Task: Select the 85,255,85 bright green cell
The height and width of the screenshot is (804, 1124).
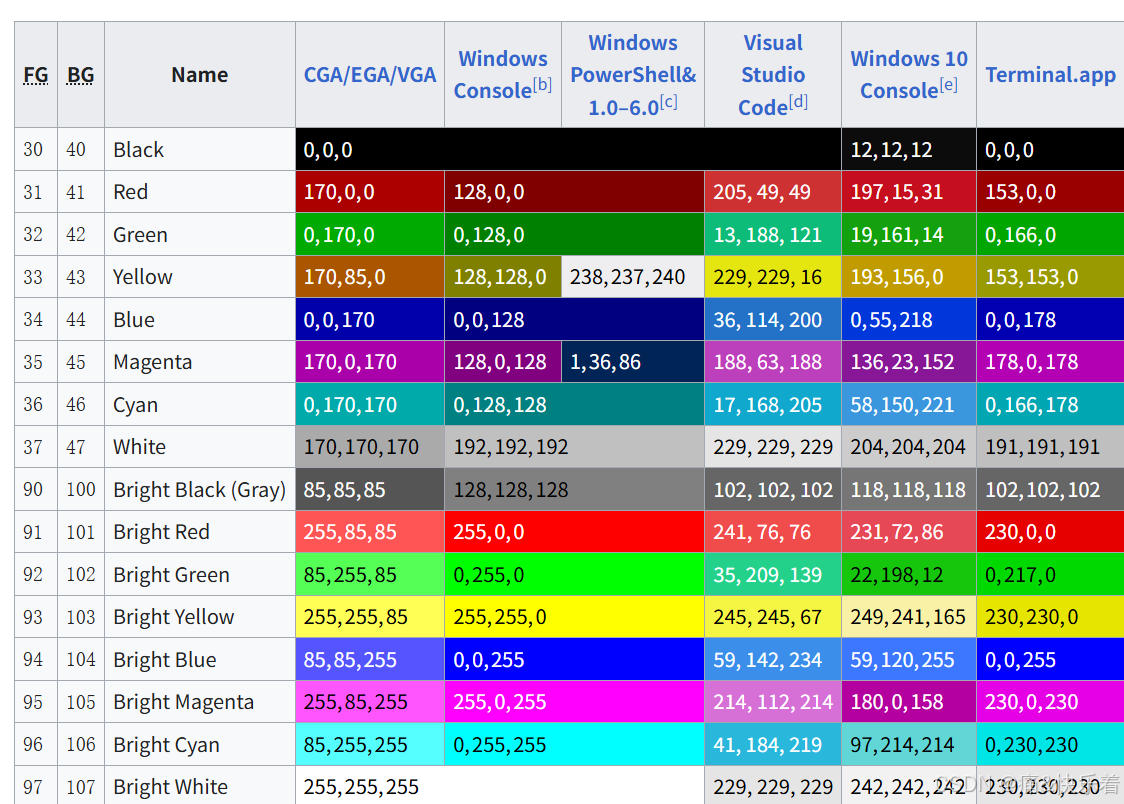Action: [370, 574]
